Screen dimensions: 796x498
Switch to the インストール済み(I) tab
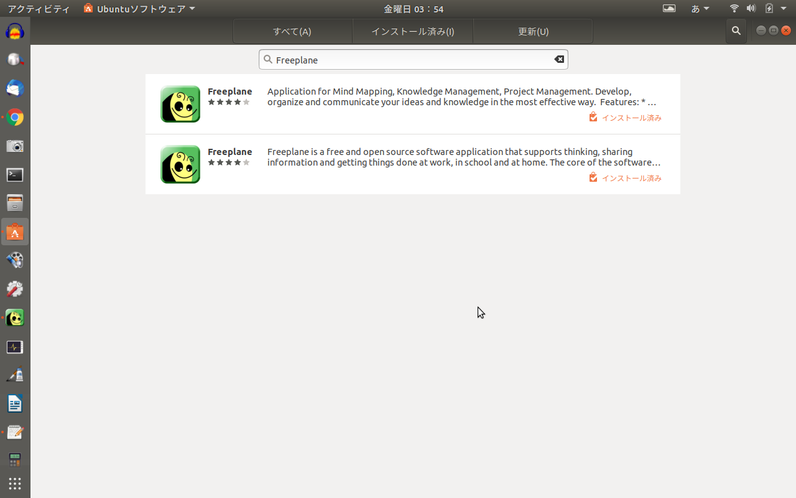click(413, 31)
